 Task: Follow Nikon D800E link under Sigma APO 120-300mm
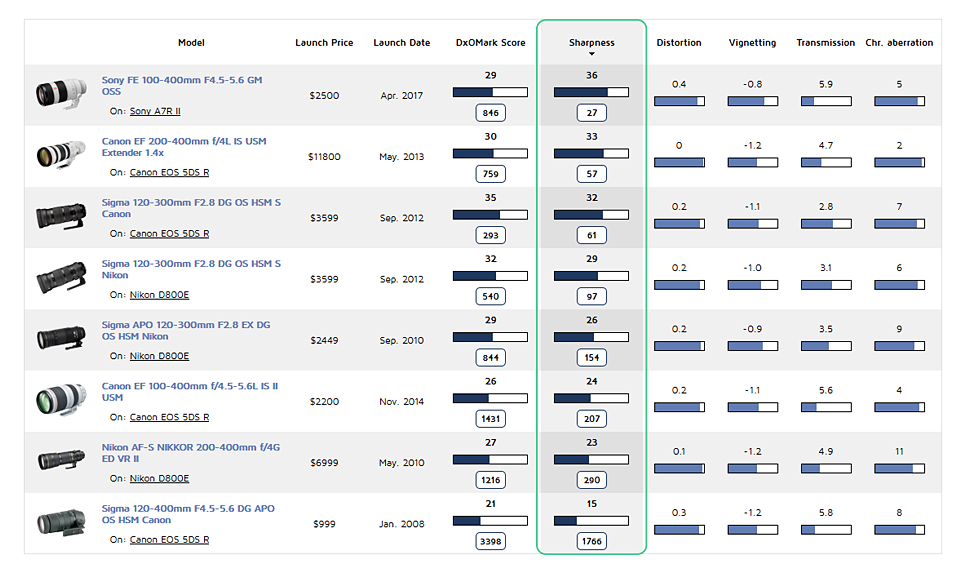pyautogui.click(x=159, y=356)
